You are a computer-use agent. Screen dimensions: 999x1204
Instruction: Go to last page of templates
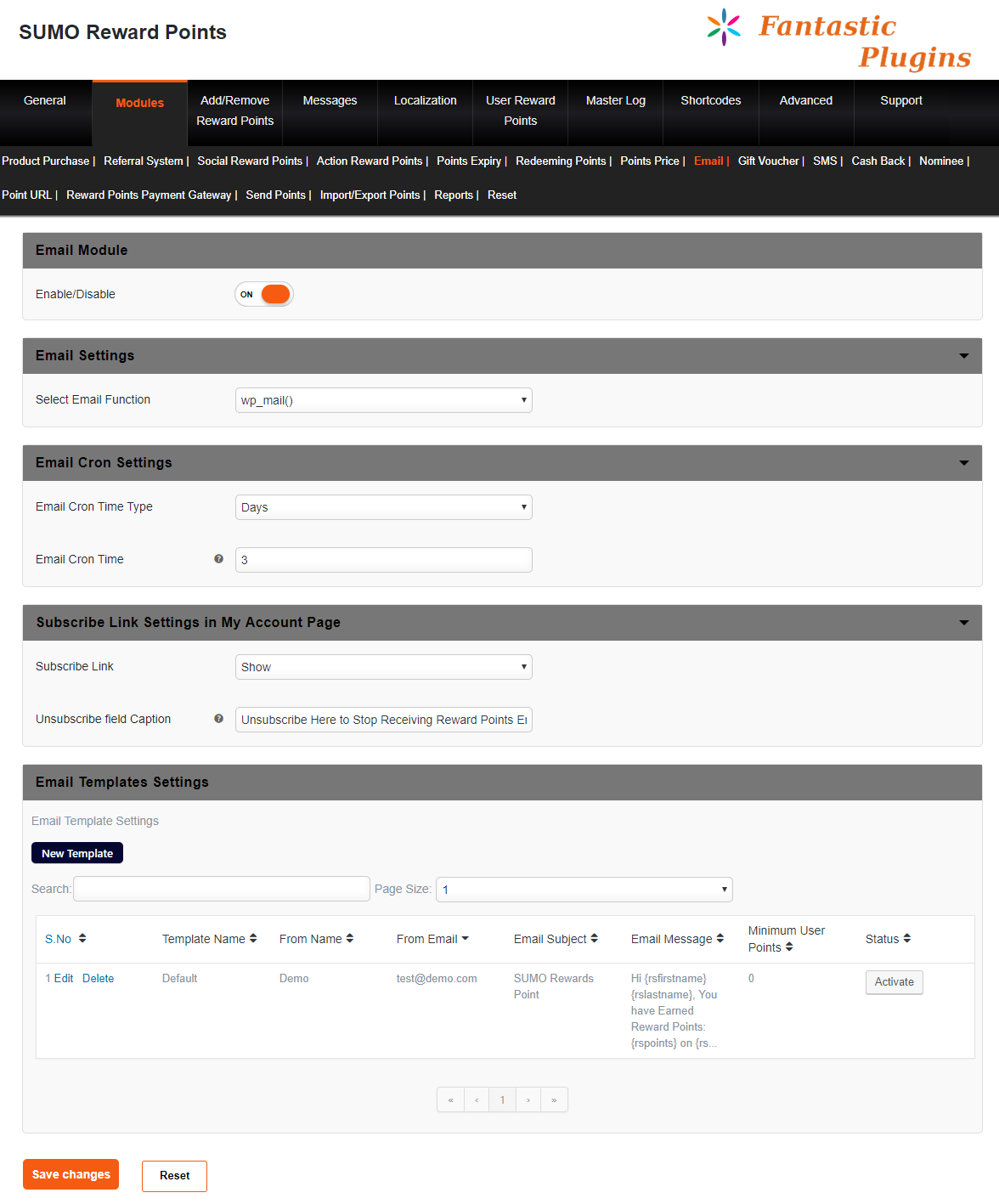[554, 1100]
